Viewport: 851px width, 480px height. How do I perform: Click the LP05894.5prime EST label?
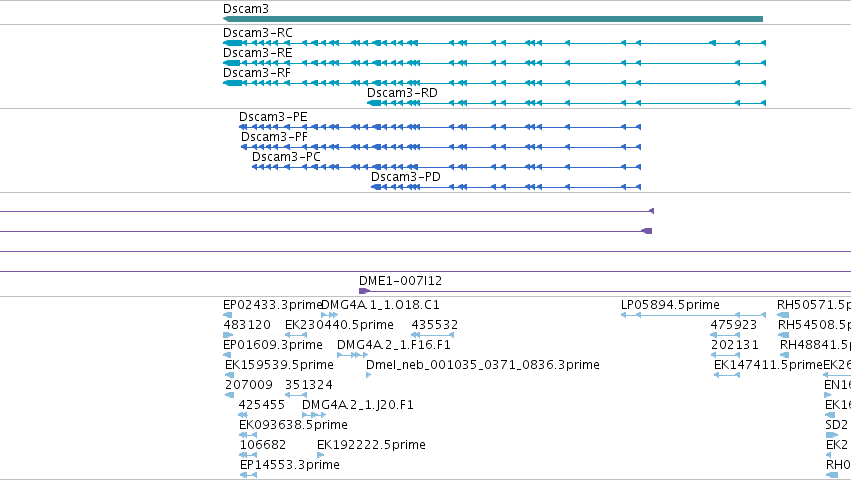click(670, 305)
